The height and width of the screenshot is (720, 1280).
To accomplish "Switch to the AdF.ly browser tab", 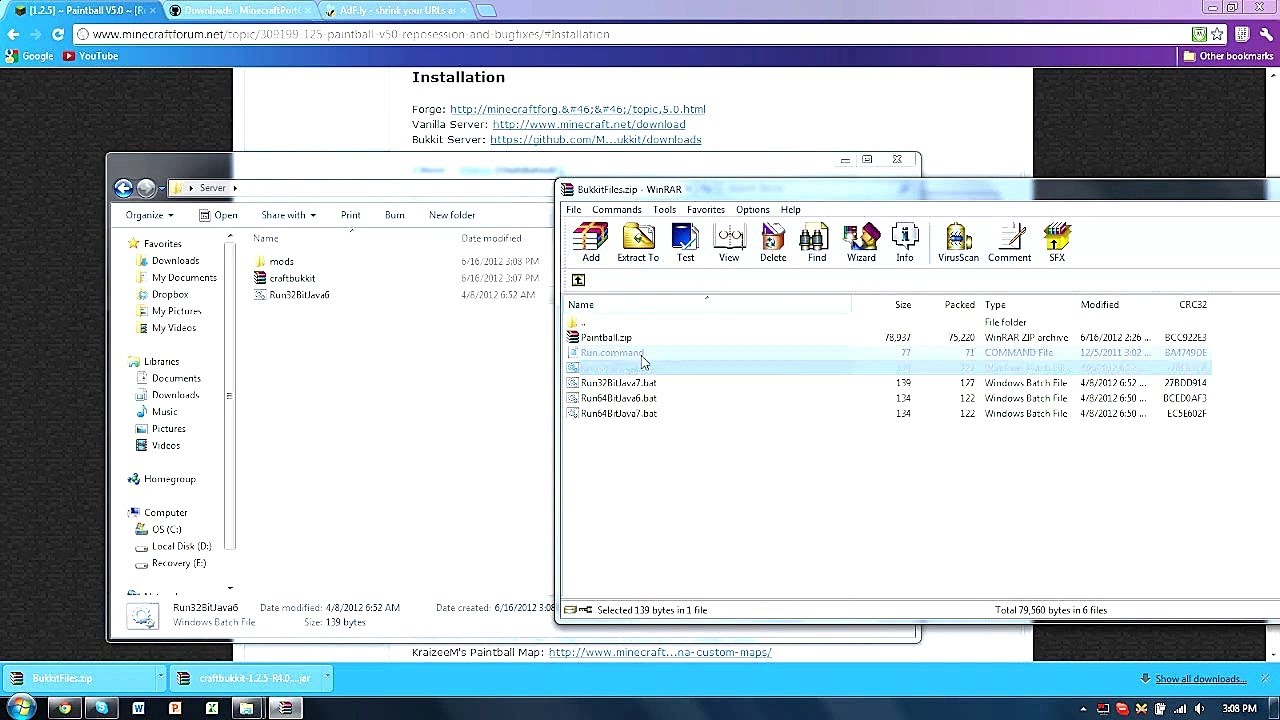I will coord(395,10).
